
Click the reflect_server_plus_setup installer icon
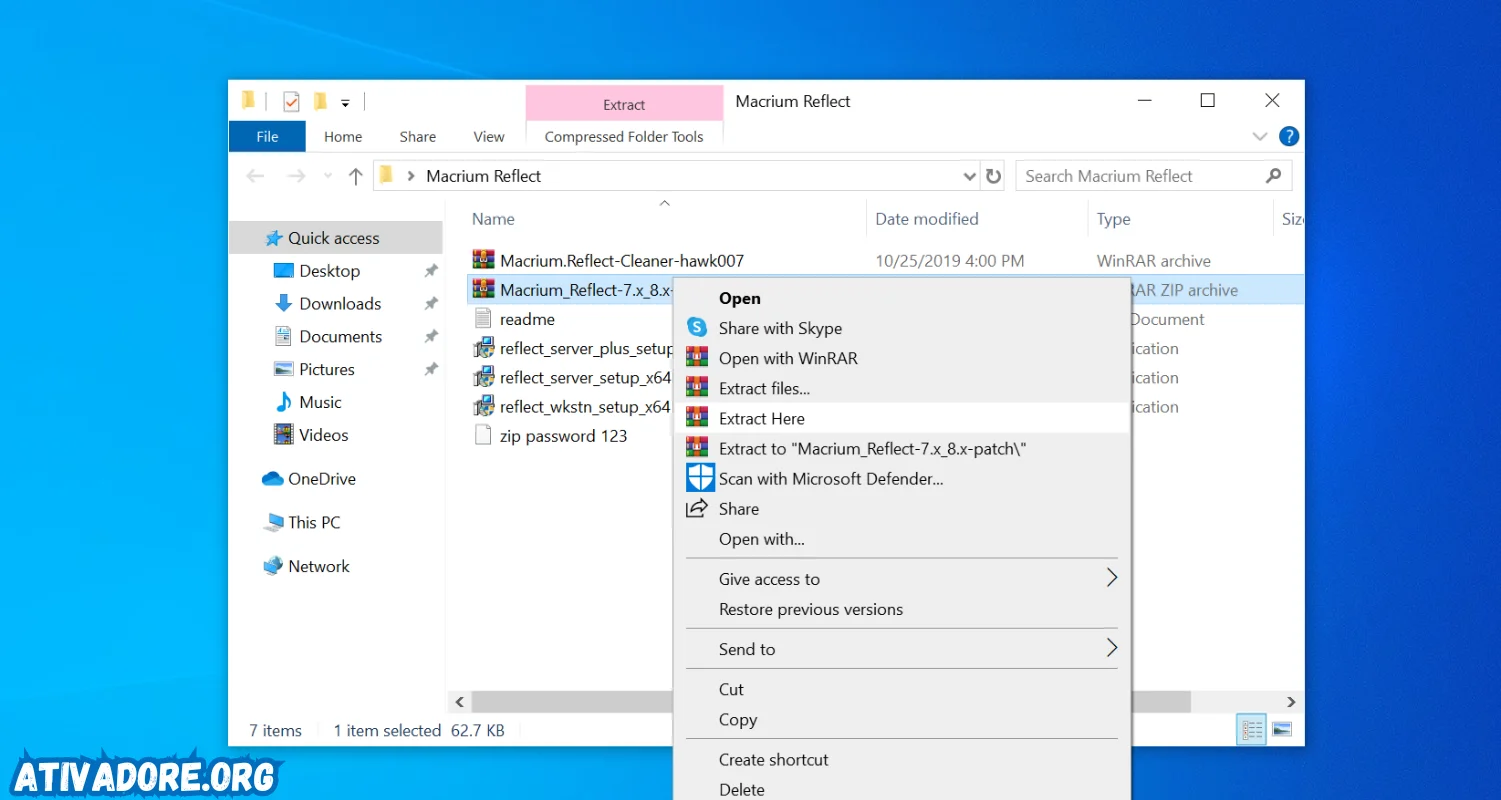(x=484, y=348)
